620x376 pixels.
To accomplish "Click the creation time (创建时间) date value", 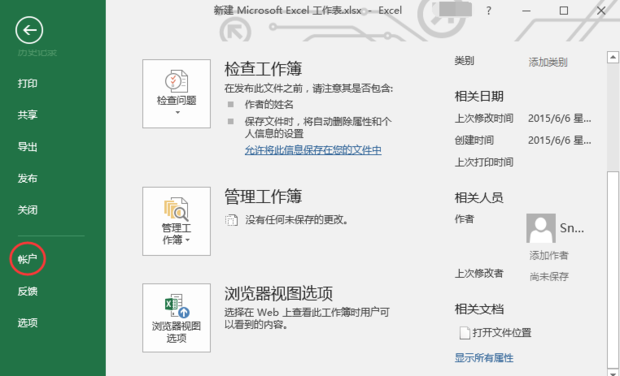I will pos(560,140).
